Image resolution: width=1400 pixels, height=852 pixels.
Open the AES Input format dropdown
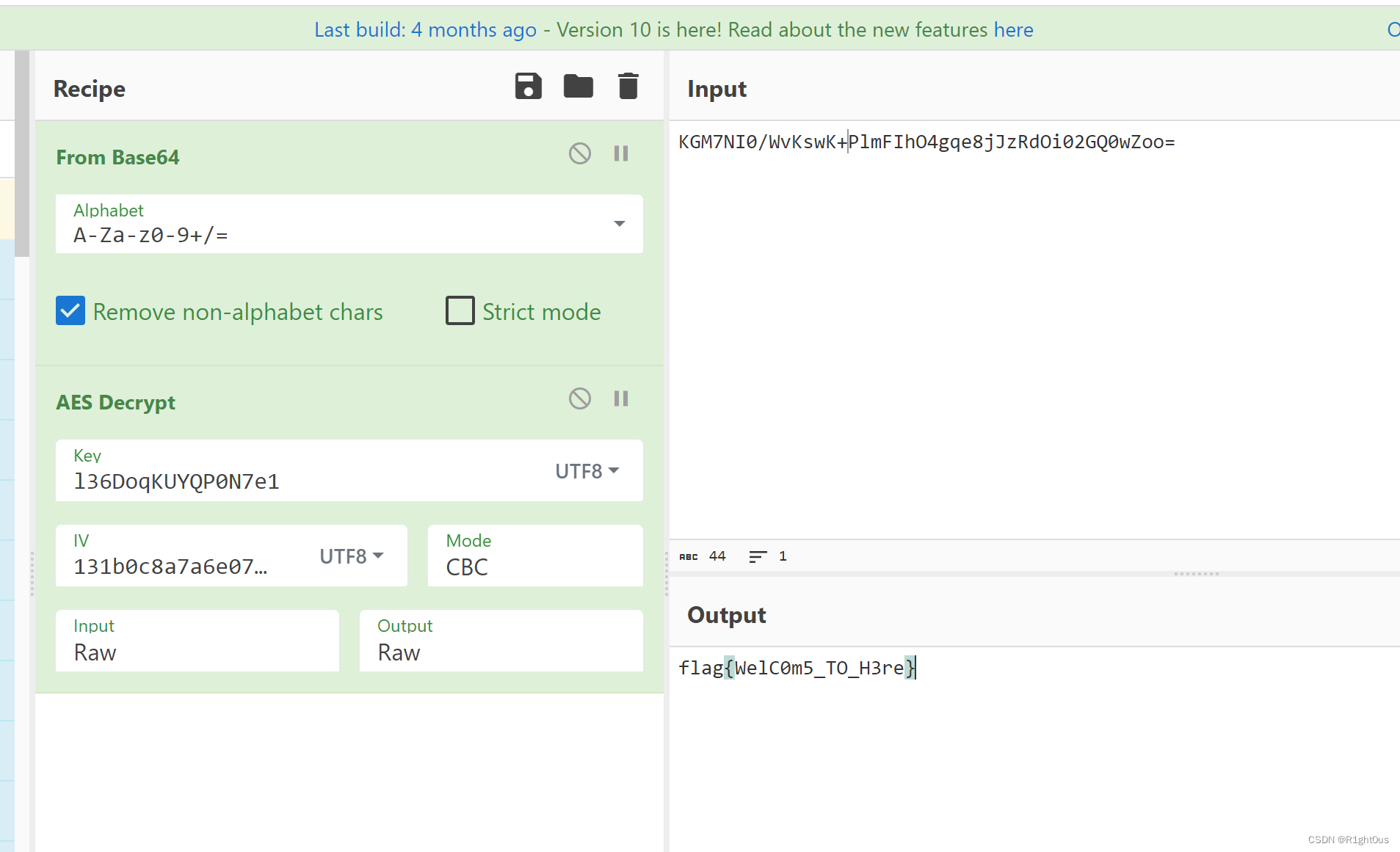pyautogui.click(x=197, y=641)
